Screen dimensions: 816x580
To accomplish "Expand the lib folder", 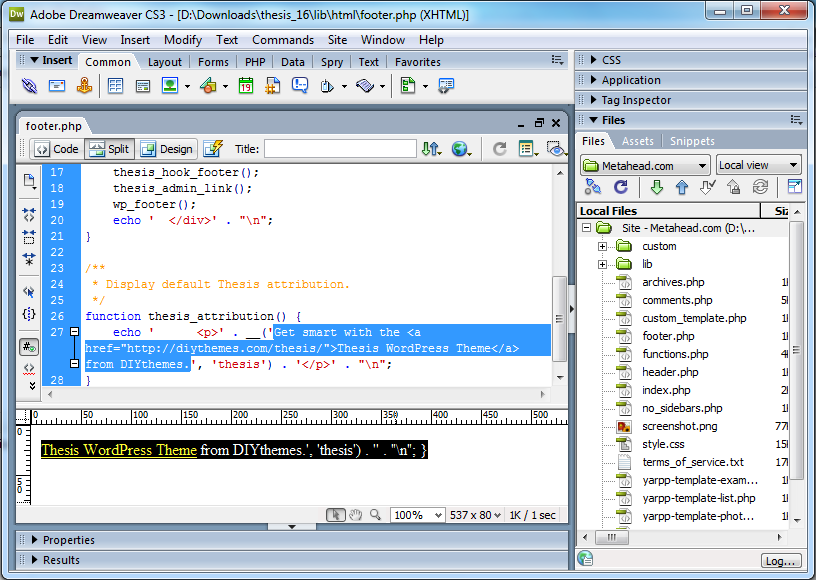I will [x=602, y=264].
